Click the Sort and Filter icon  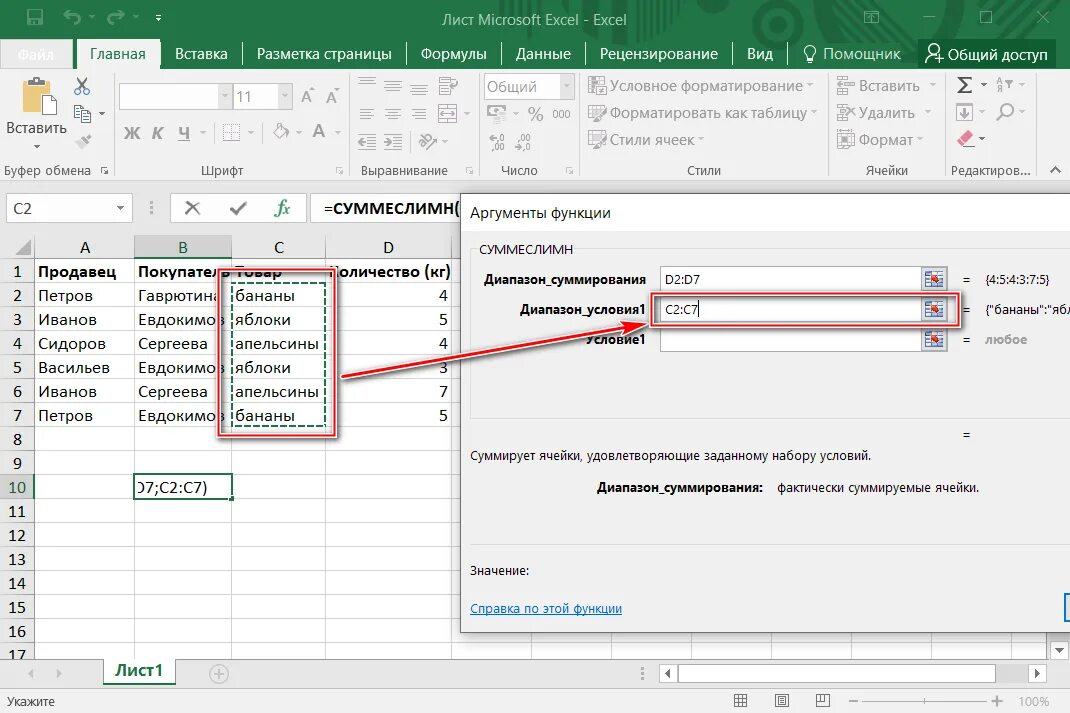tap(1004, 85)
